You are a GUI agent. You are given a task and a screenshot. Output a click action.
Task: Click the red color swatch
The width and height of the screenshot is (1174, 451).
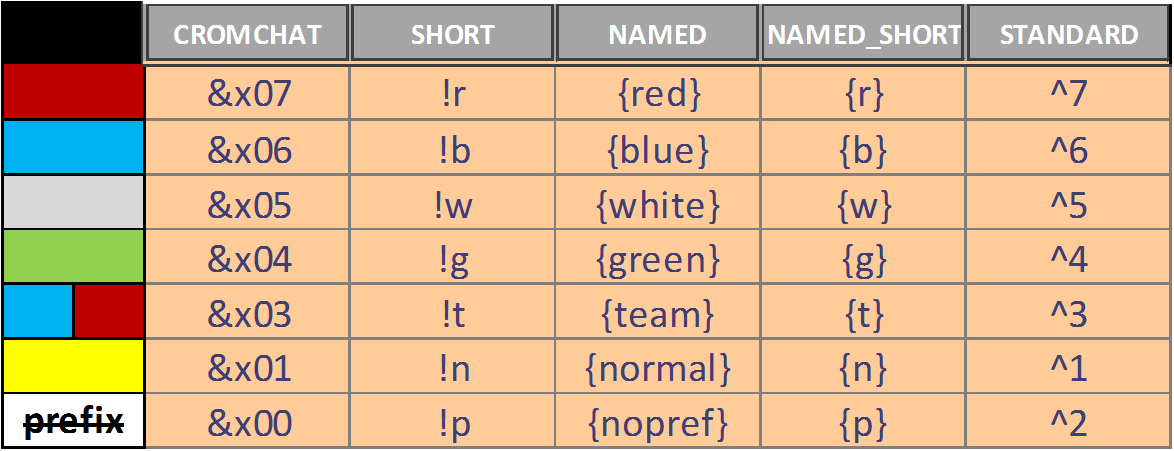point(73,91)
